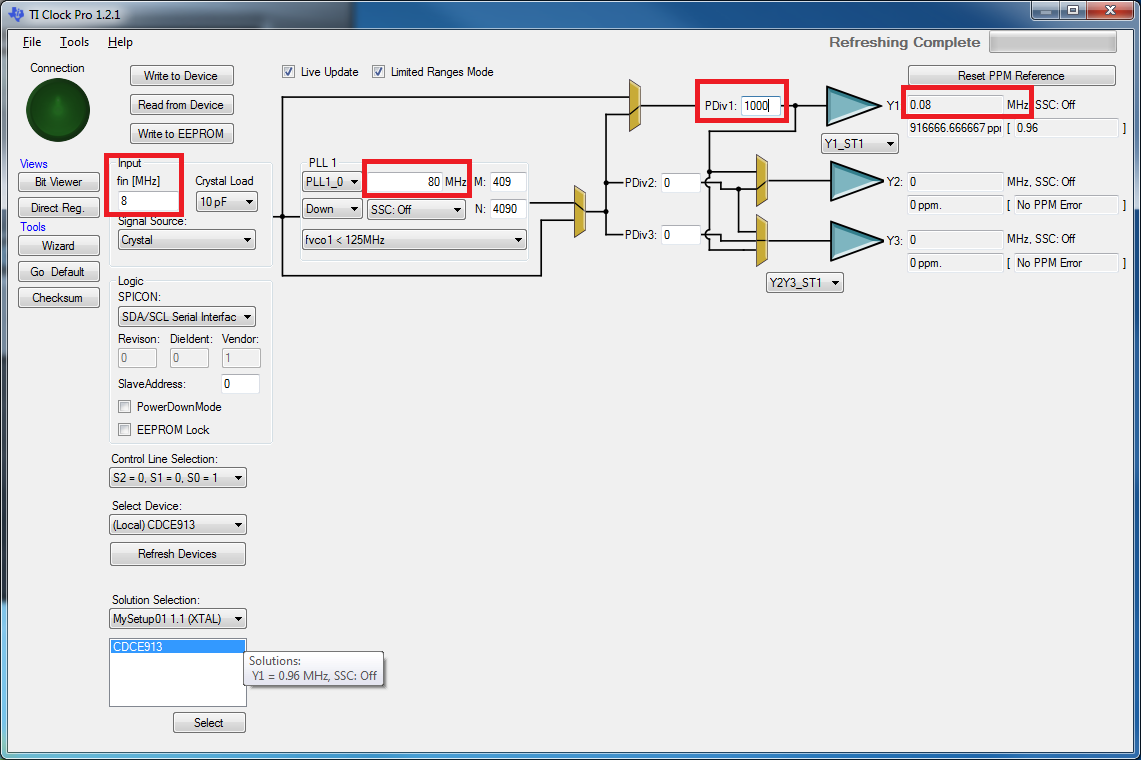Click the PDiv1 divider field

point(761,106)
